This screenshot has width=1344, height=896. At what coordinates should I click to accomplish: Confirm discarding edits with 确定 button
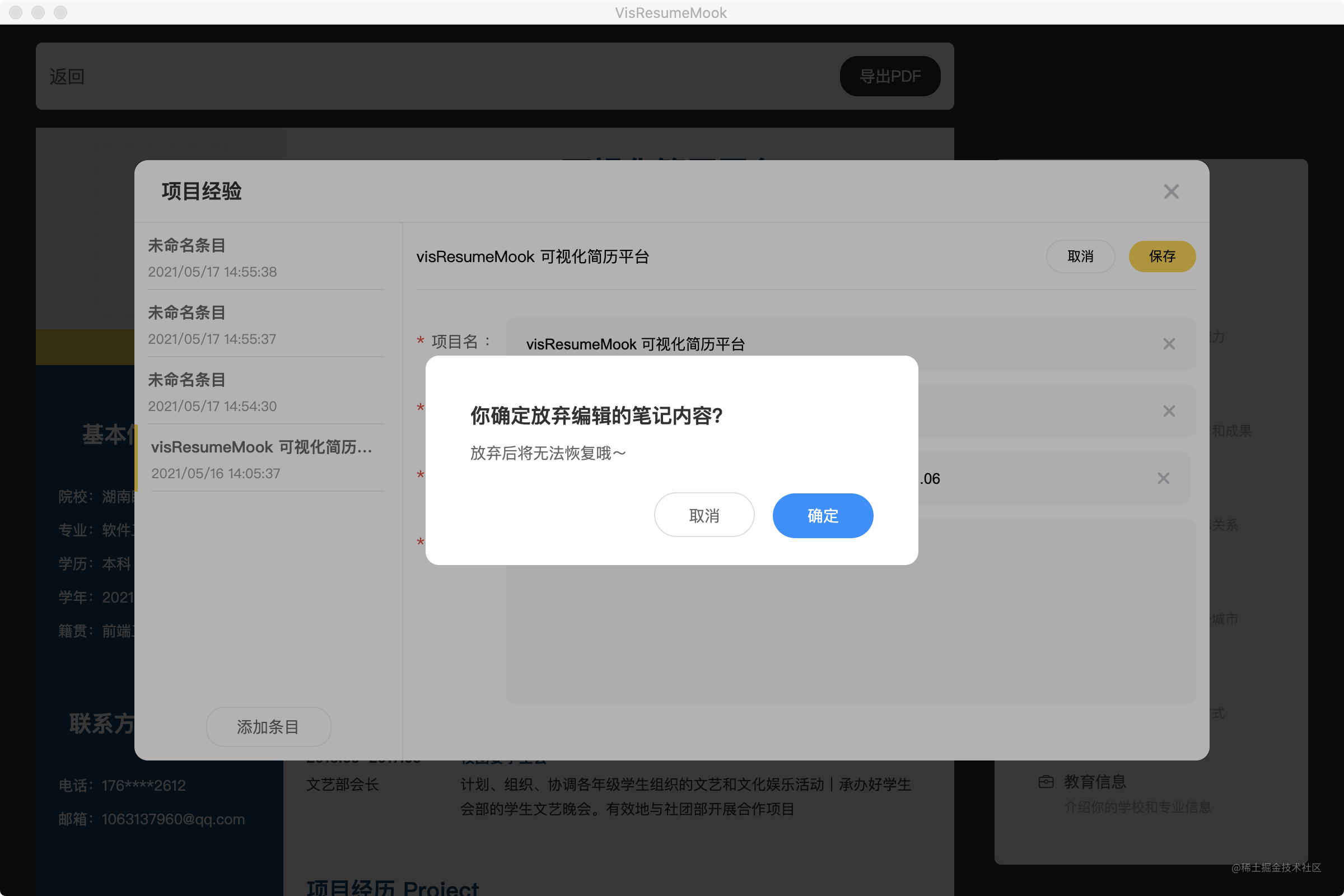pyautogui.click(x=822, y=515)
